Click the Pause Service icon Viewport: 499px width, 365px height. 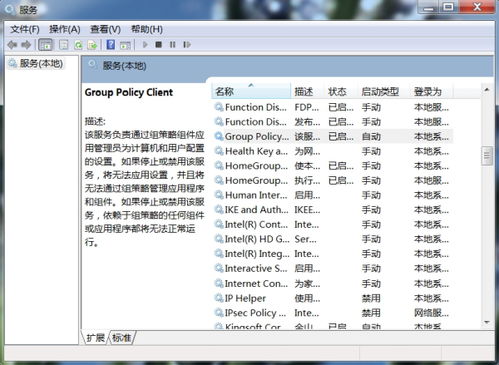point(172,44)
